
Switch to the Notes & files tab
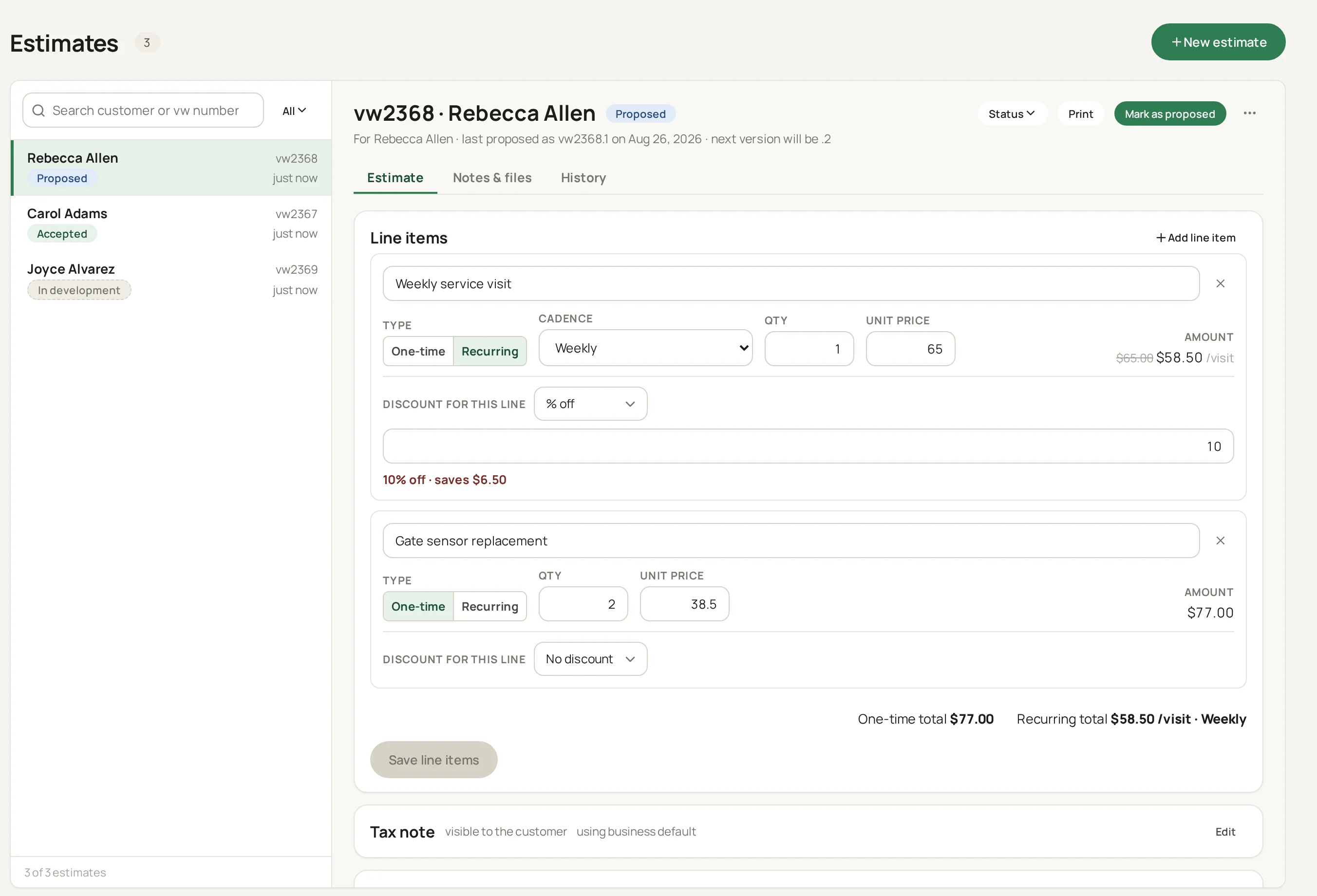[x=492, y=178]
